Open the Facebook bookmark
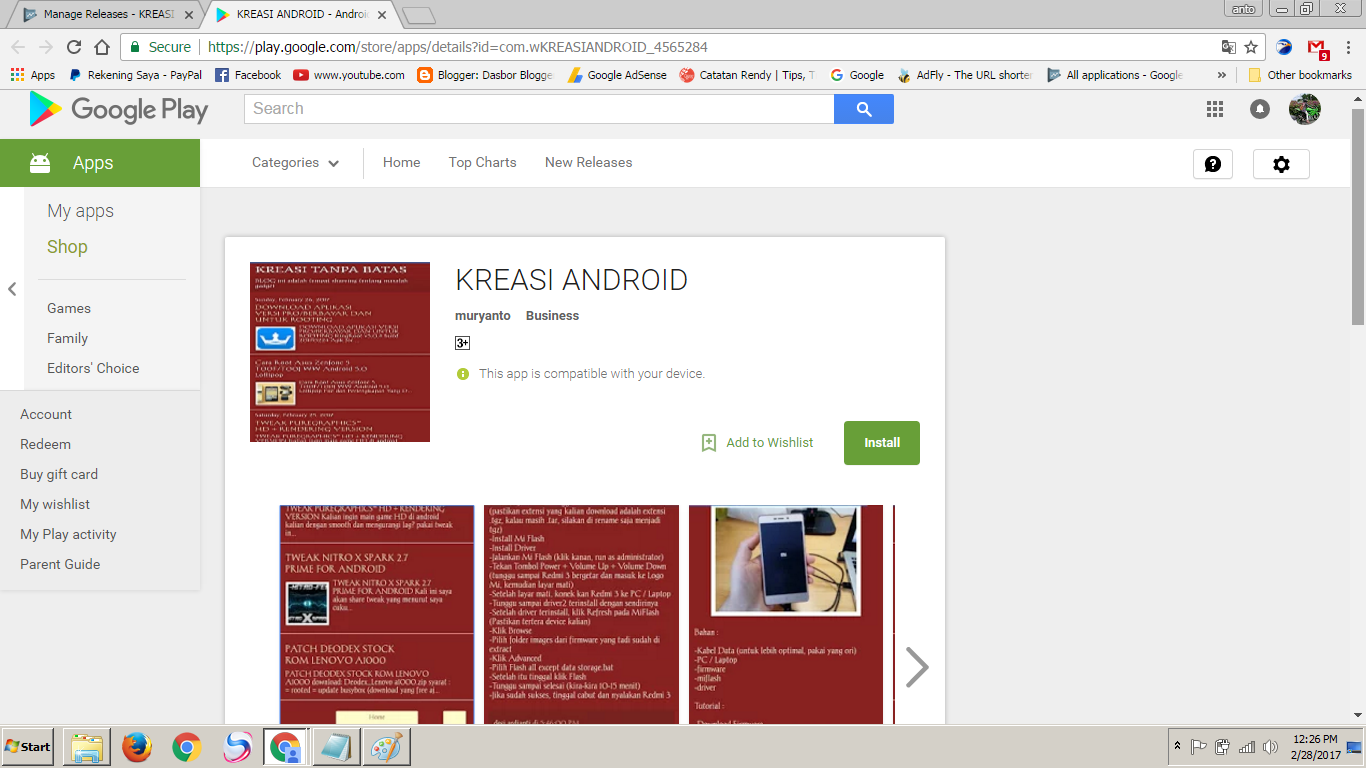Screen dimensions: 1366x768 [x=248, y=75]
